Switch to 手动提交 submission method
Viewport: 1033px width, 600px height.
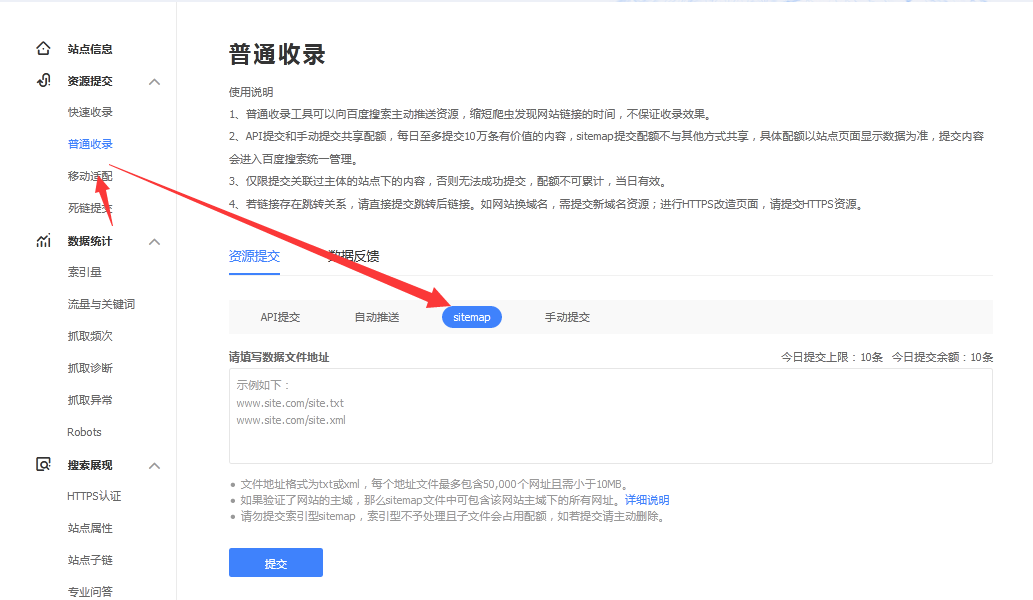click(x=567, y=317)
